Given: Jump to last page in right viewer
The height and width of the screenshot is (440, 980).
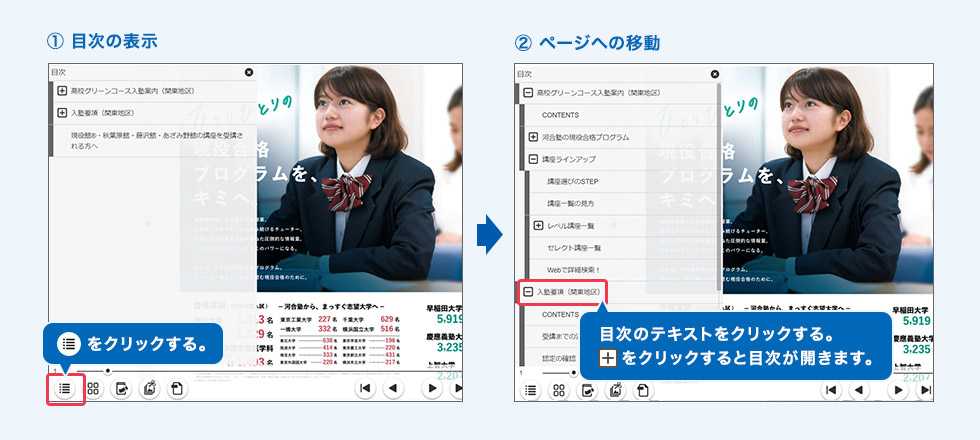Looking at the screenshot, I should coord(924,390).
